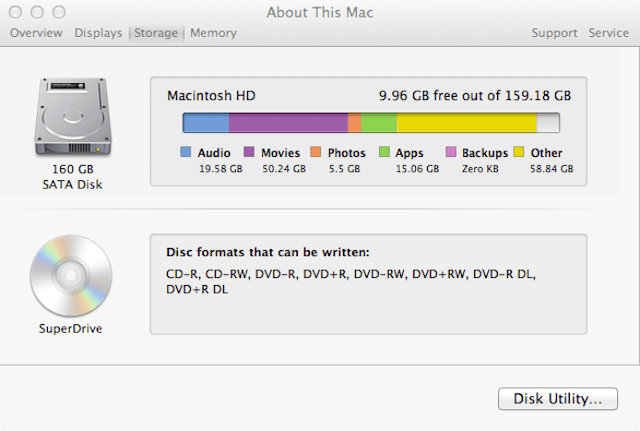
Task: Click the yellow Other legend square
Action: 519,152
